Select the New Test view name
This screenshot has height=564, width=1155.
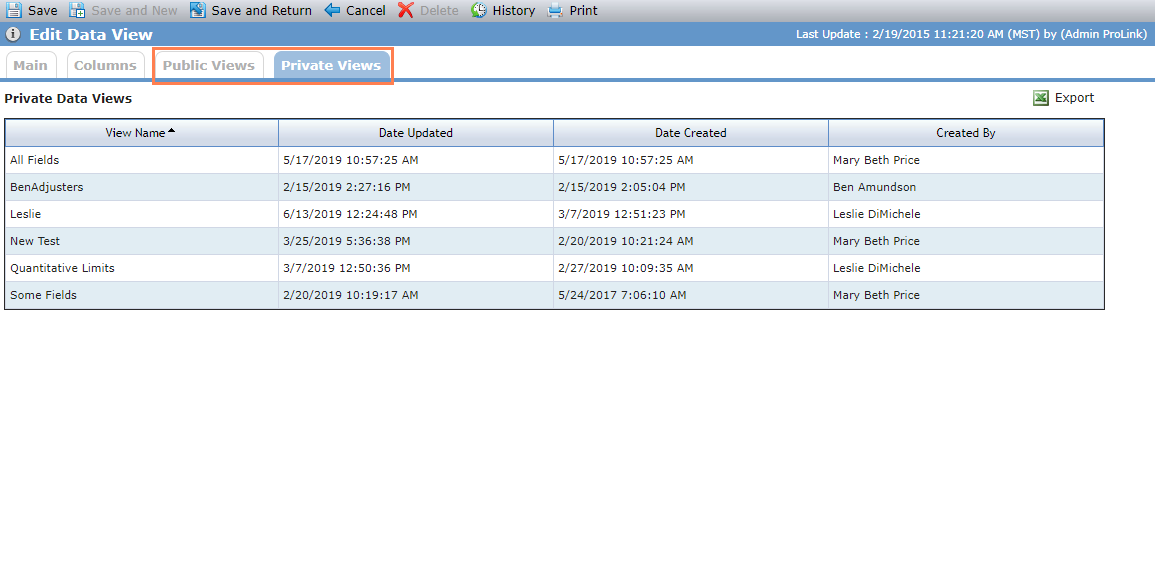pos(35,241)
